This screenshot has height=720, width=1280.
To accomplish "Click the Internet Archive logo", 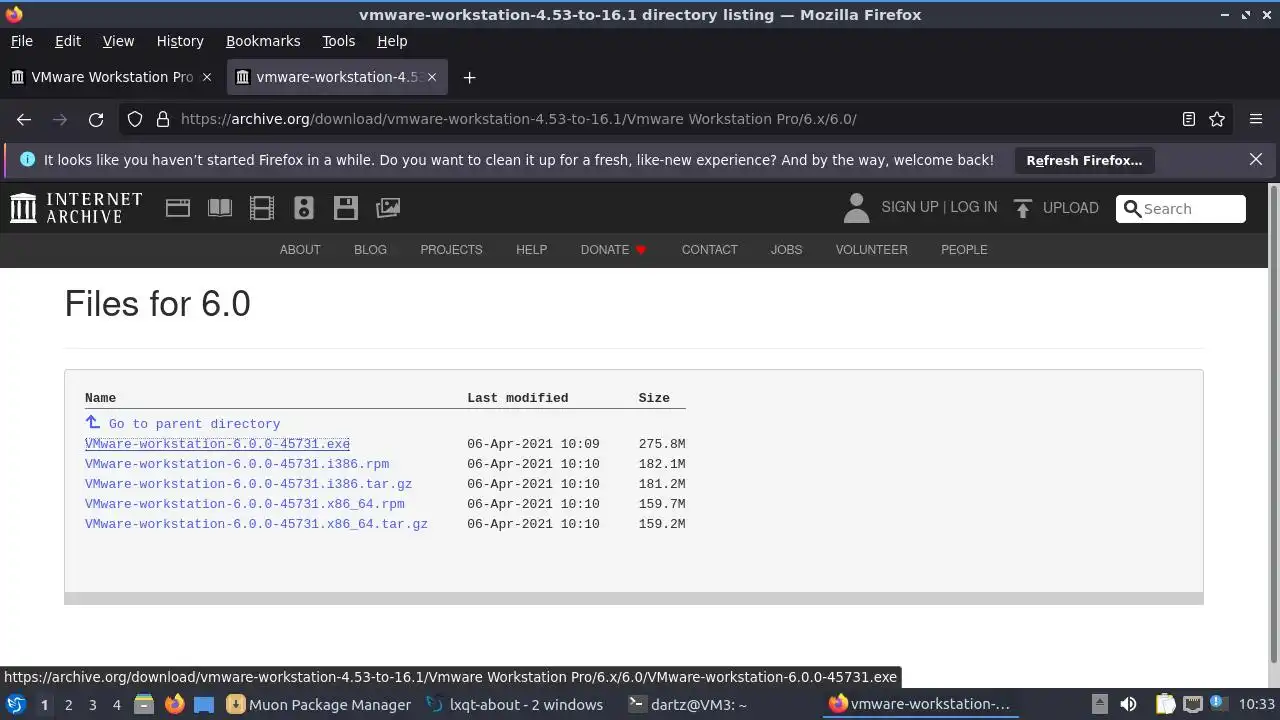I will (x=76, y=208).
